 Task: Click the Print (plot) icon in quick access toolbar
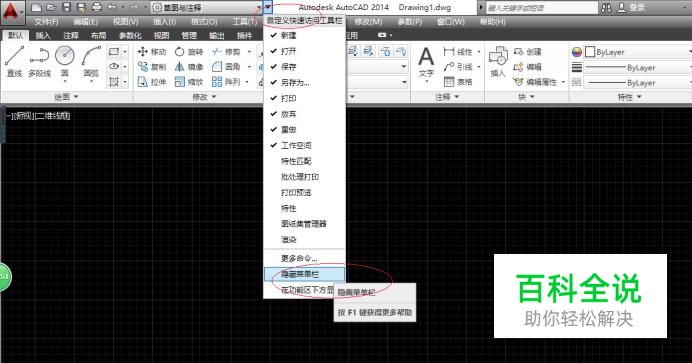click(96, 7)
